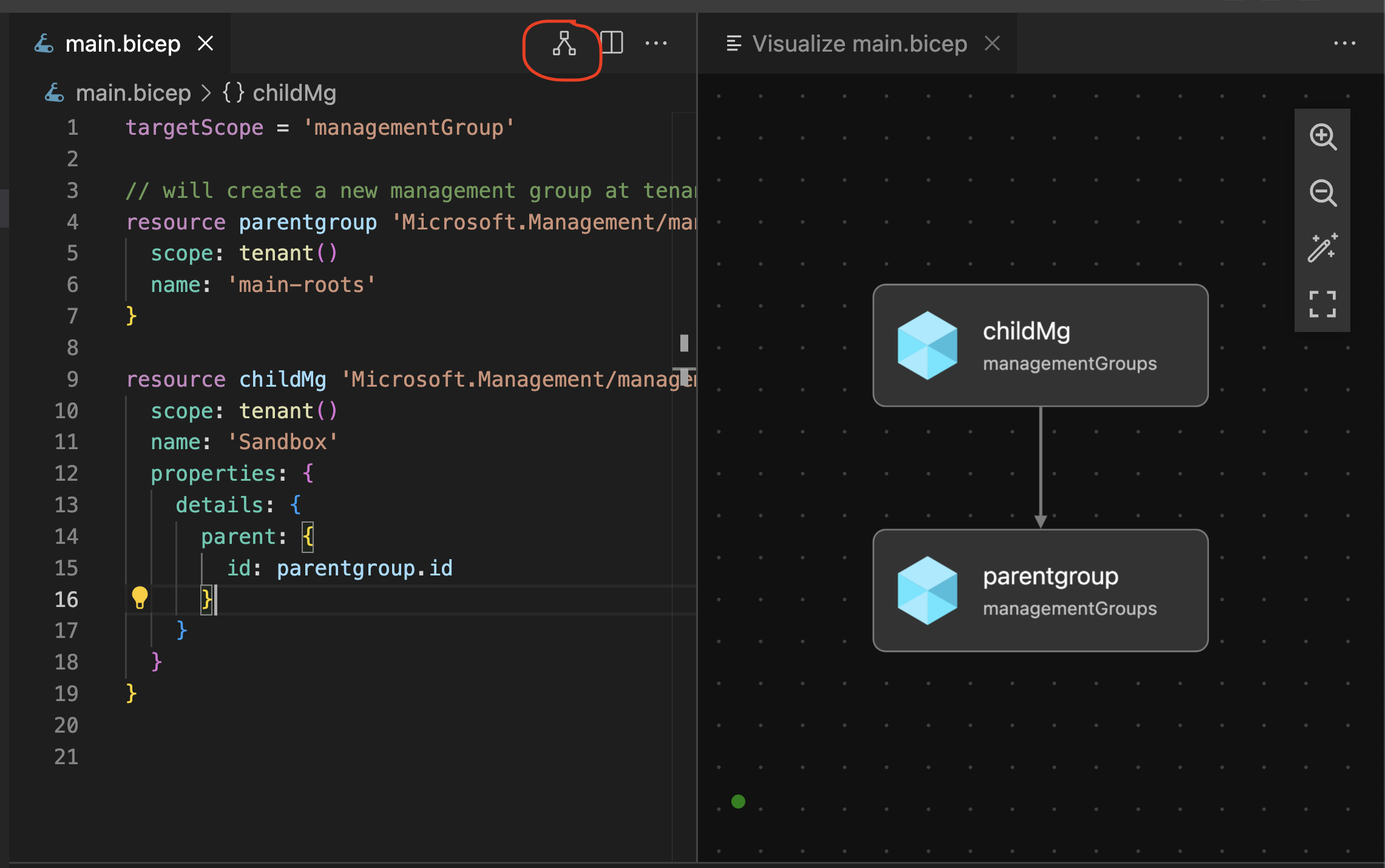Viewport: 1385px width, 868px height.
Task: Click the breadcrumb chevron separator
Action: tap(206, 93)
